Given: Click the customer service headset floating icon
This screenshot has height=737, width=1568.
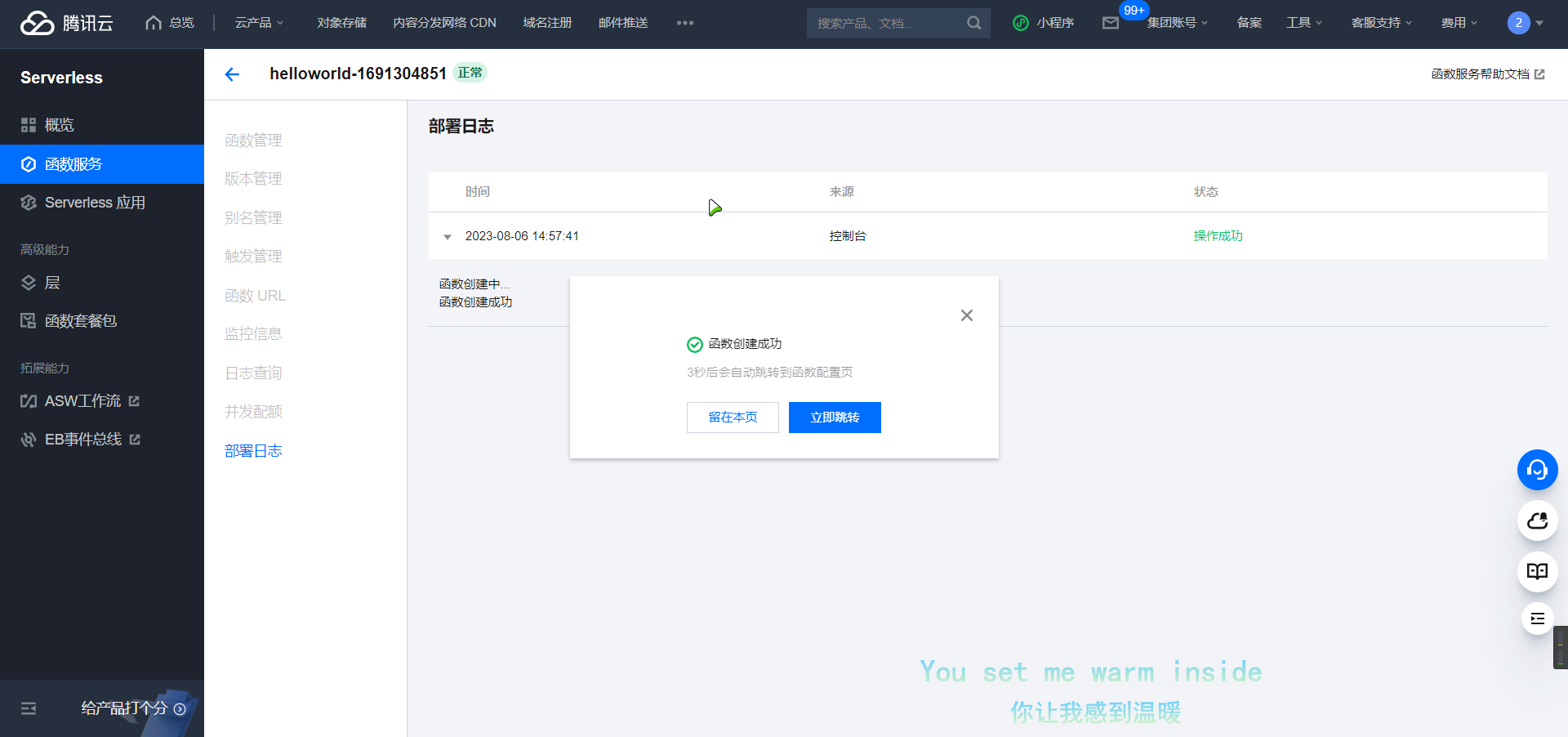Looking at the screenshot, I should pos(1537,470).
